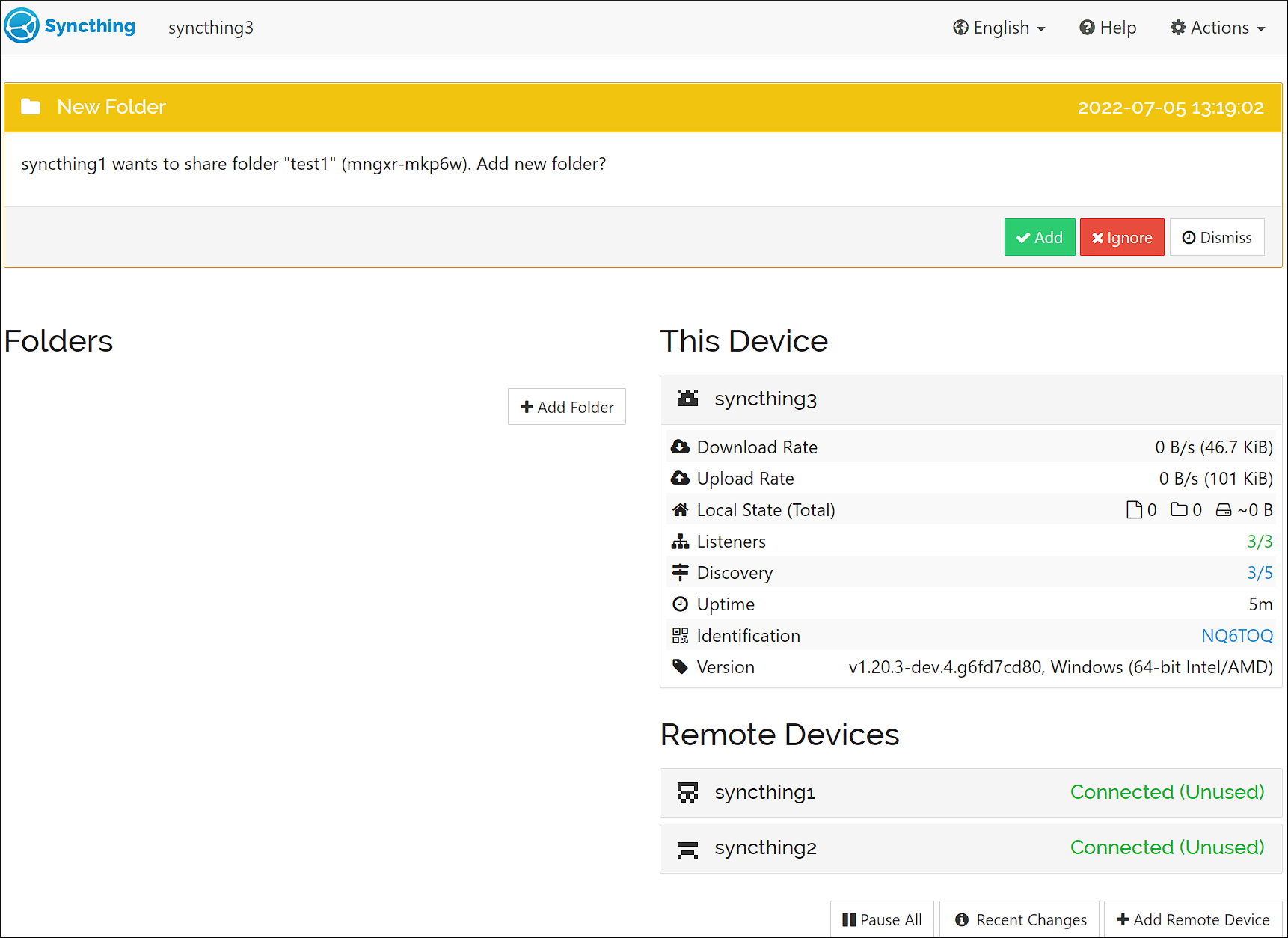Collapse the syncthing3 This Device panel
This screenshot has height=938, width=1288.
coord(971,399)
